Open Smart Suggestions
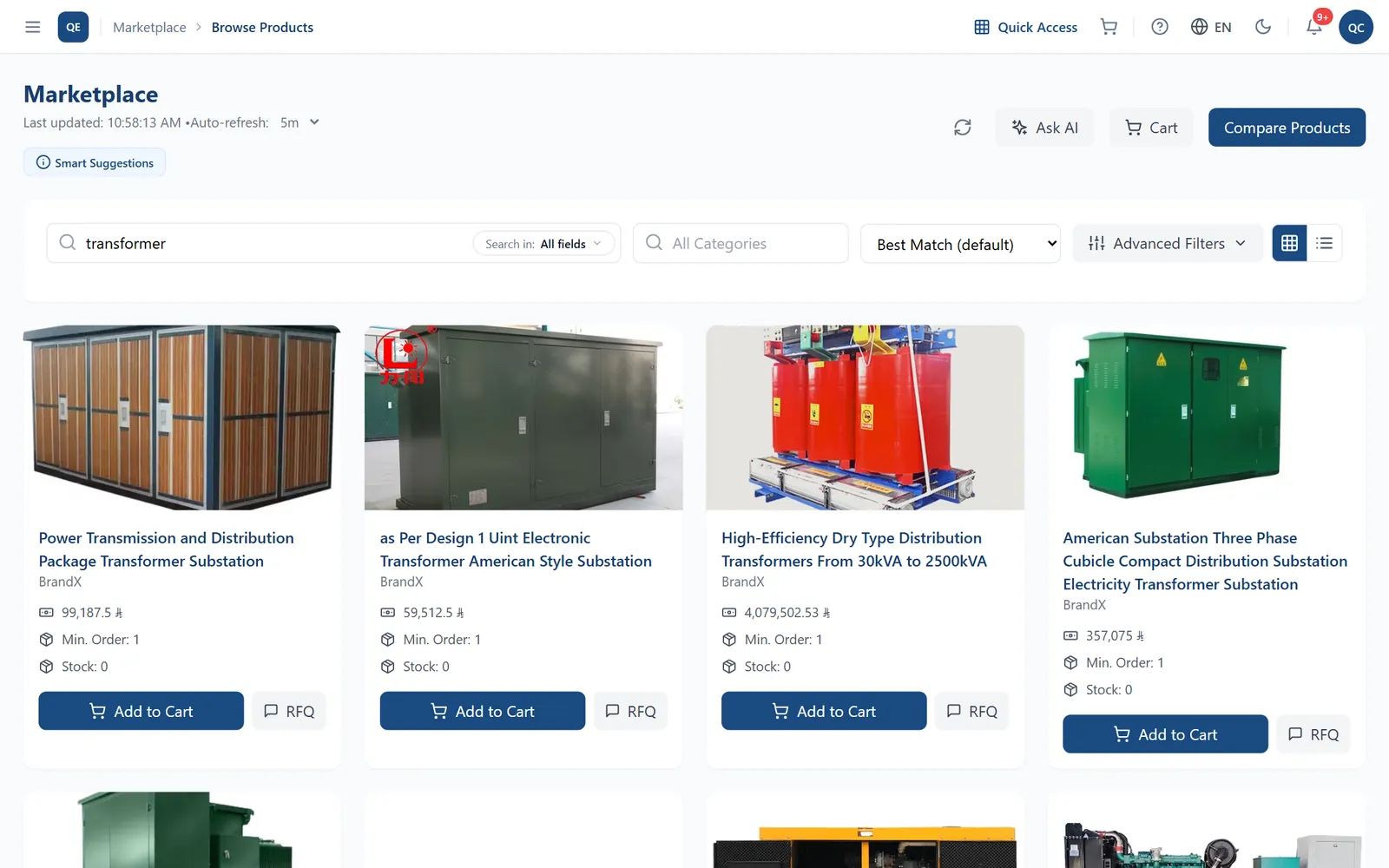 pyautogui.click(x=95, y=162)
